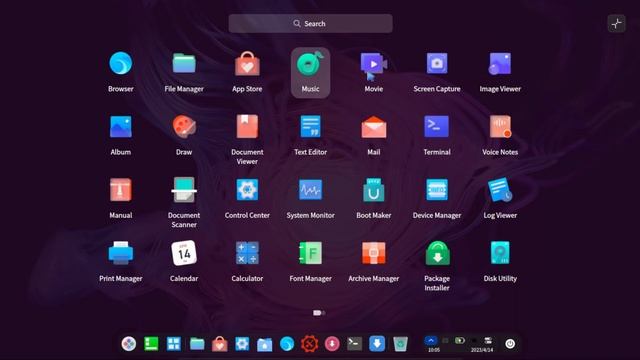Open the browser in the dock
Image resolution: width=640 pixels, height=360 pixels.
[287, 344]
